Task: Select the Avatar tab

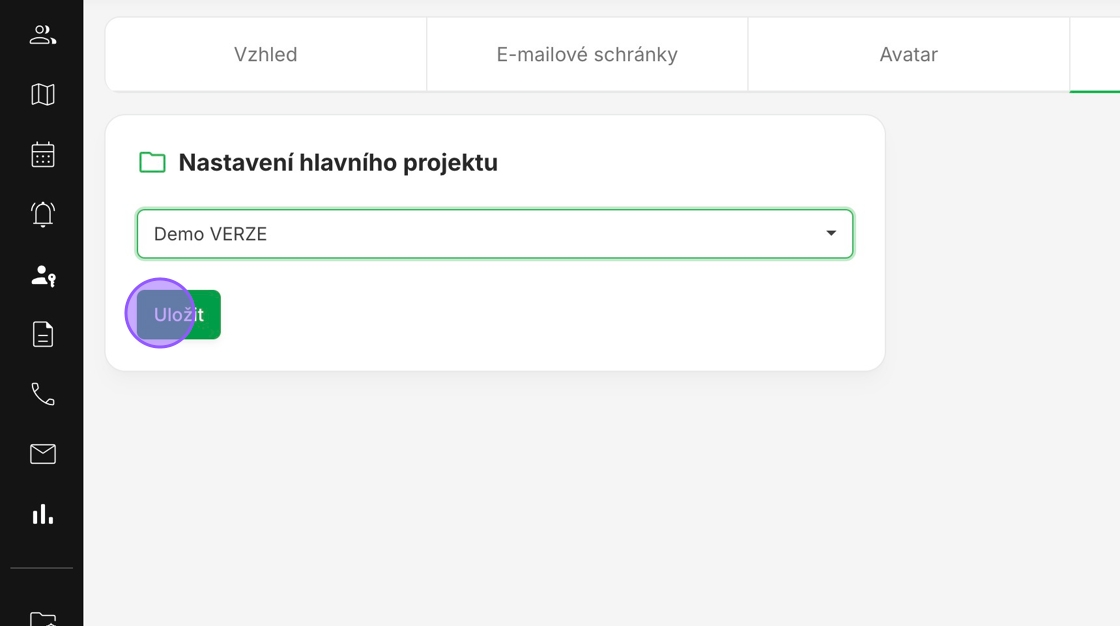Action: (x=908, y=55)
